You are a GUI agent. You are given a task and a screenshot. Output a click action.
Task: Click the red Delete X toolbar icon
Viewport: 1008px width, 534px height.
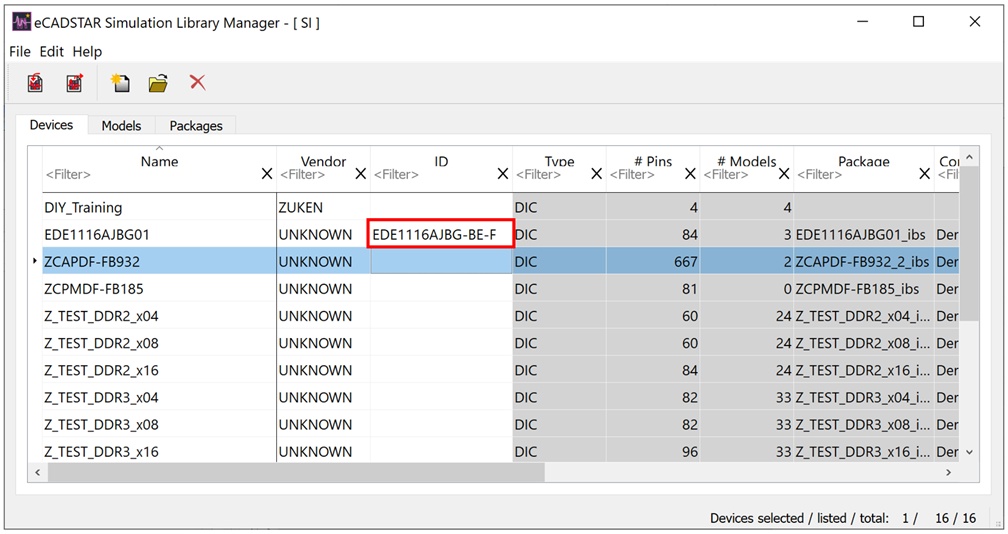pos(197,82)
